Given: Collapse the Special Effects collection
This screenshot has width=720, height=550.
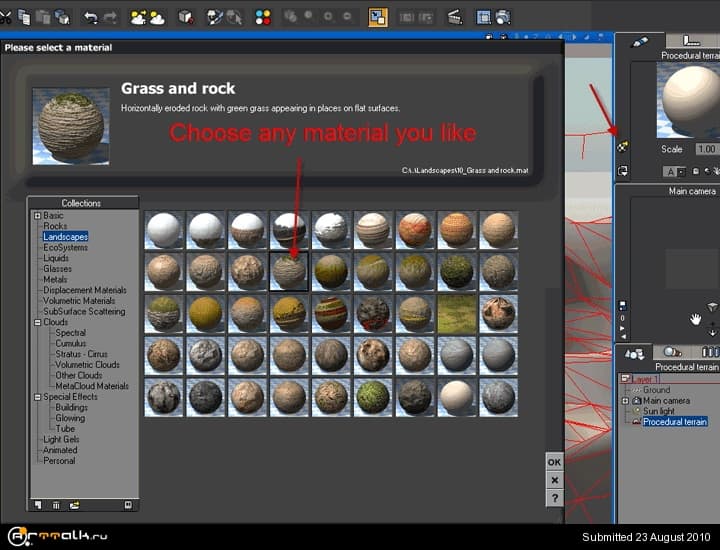Looking at the screenshot, I should pyautogui.click(x=38, y=397).
